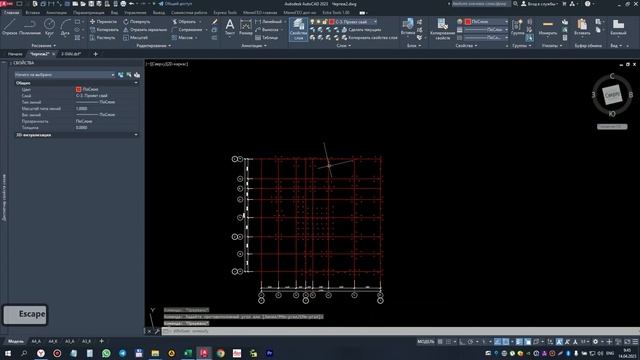Toggle annotation visibility in status bar
640x360 pixels.
(x=559, y=342)
